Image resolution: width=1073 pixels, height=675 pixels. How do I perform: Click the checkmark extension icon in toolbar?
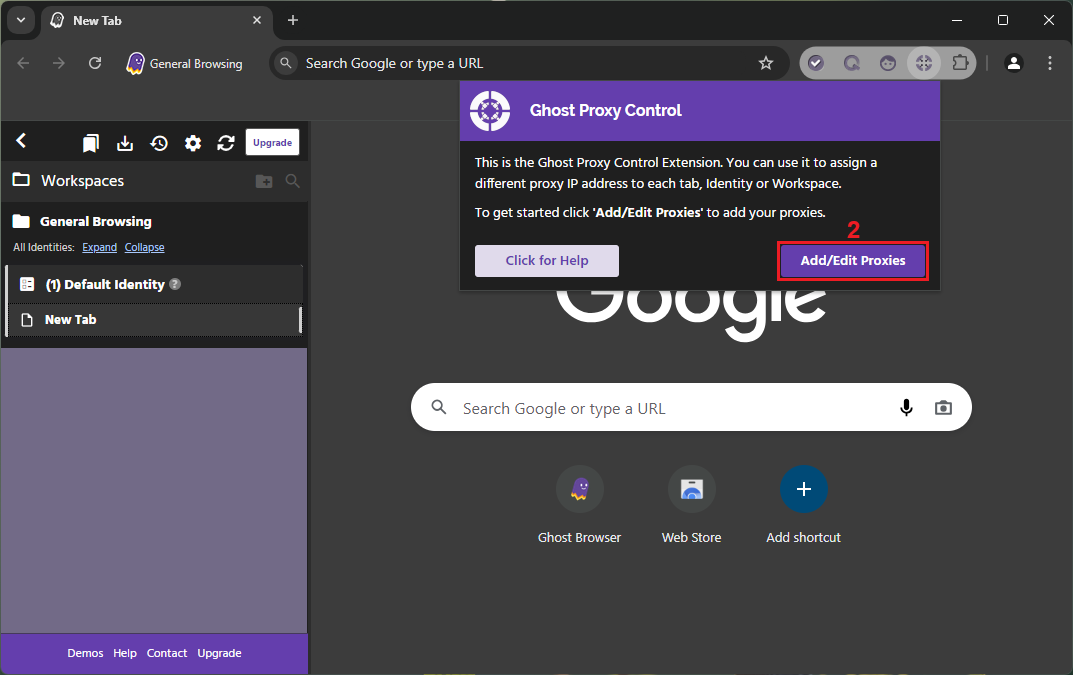816,64
